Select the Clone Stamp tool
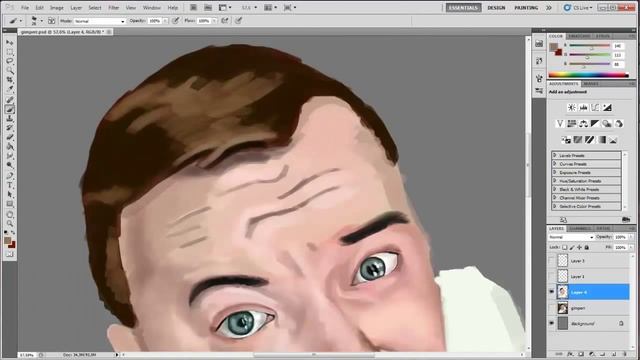 click(10, 119)
